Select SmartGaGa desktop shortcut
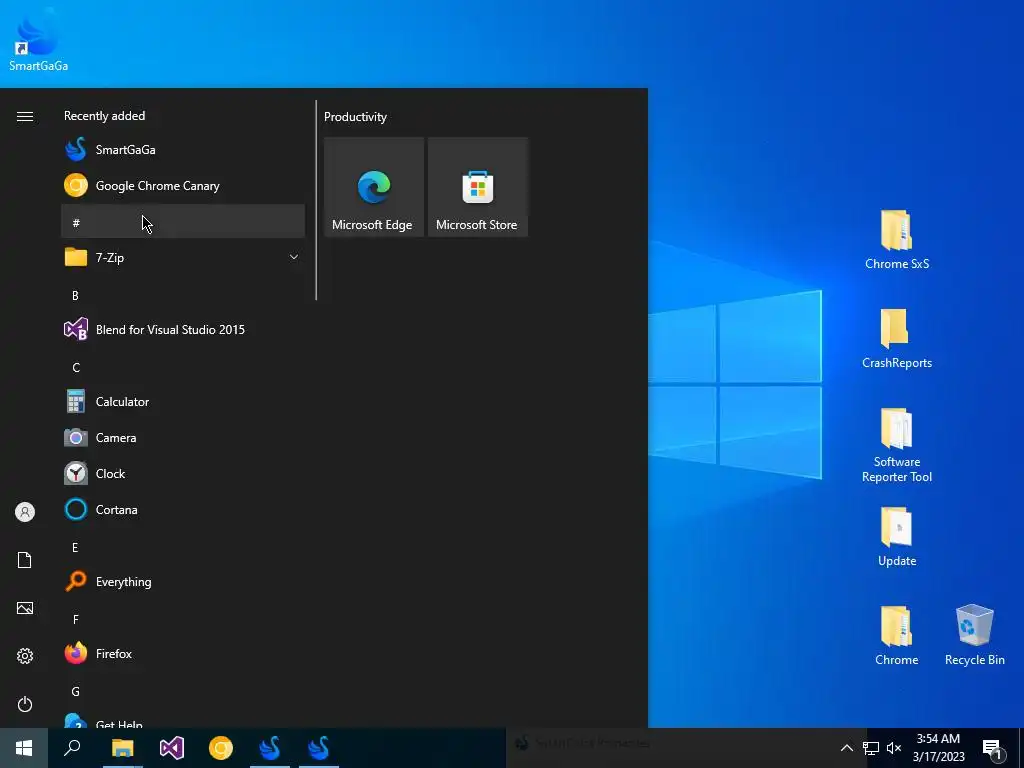Viewport: 1024px width, 768px height. point(39,42)
